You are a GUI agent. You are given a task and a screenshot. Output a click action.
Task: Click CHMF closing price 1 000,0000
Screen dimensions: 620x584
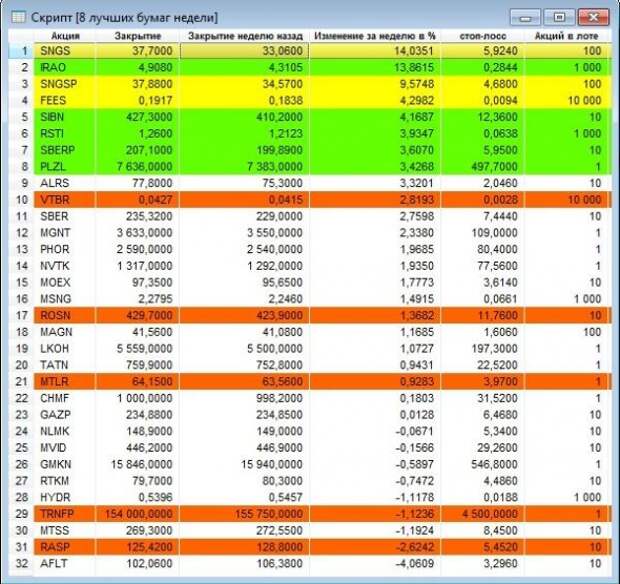[x=145, y=398]
